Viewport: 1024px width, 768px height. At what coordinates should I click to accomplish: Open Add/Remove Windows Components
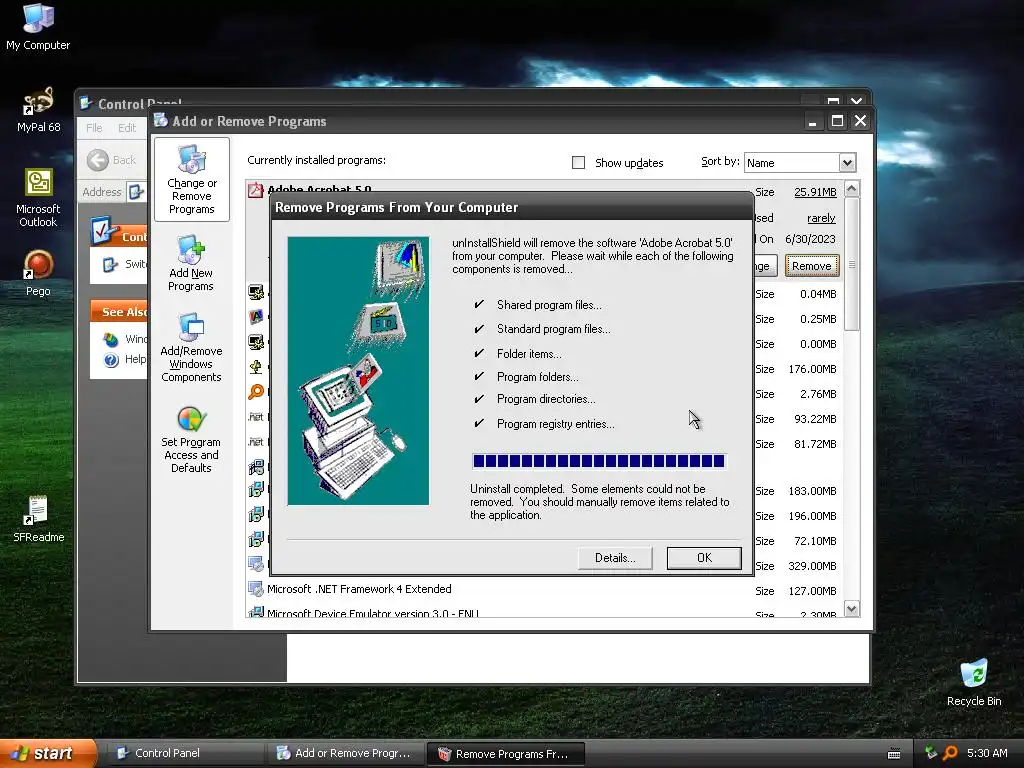point(191,347)
